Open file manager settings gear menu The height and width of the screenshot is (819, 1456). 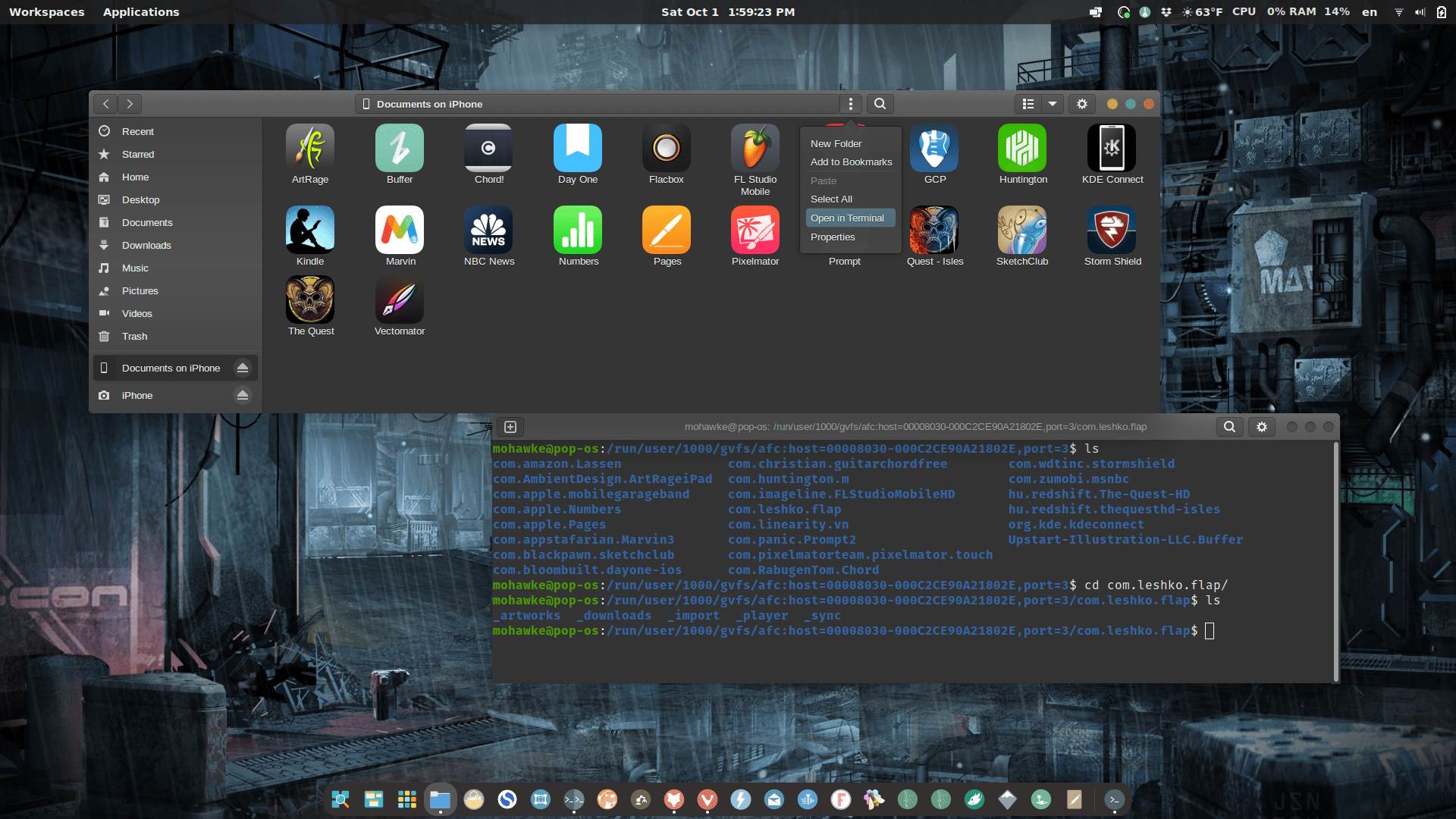pyautogui.click(x=1082, y=104)
